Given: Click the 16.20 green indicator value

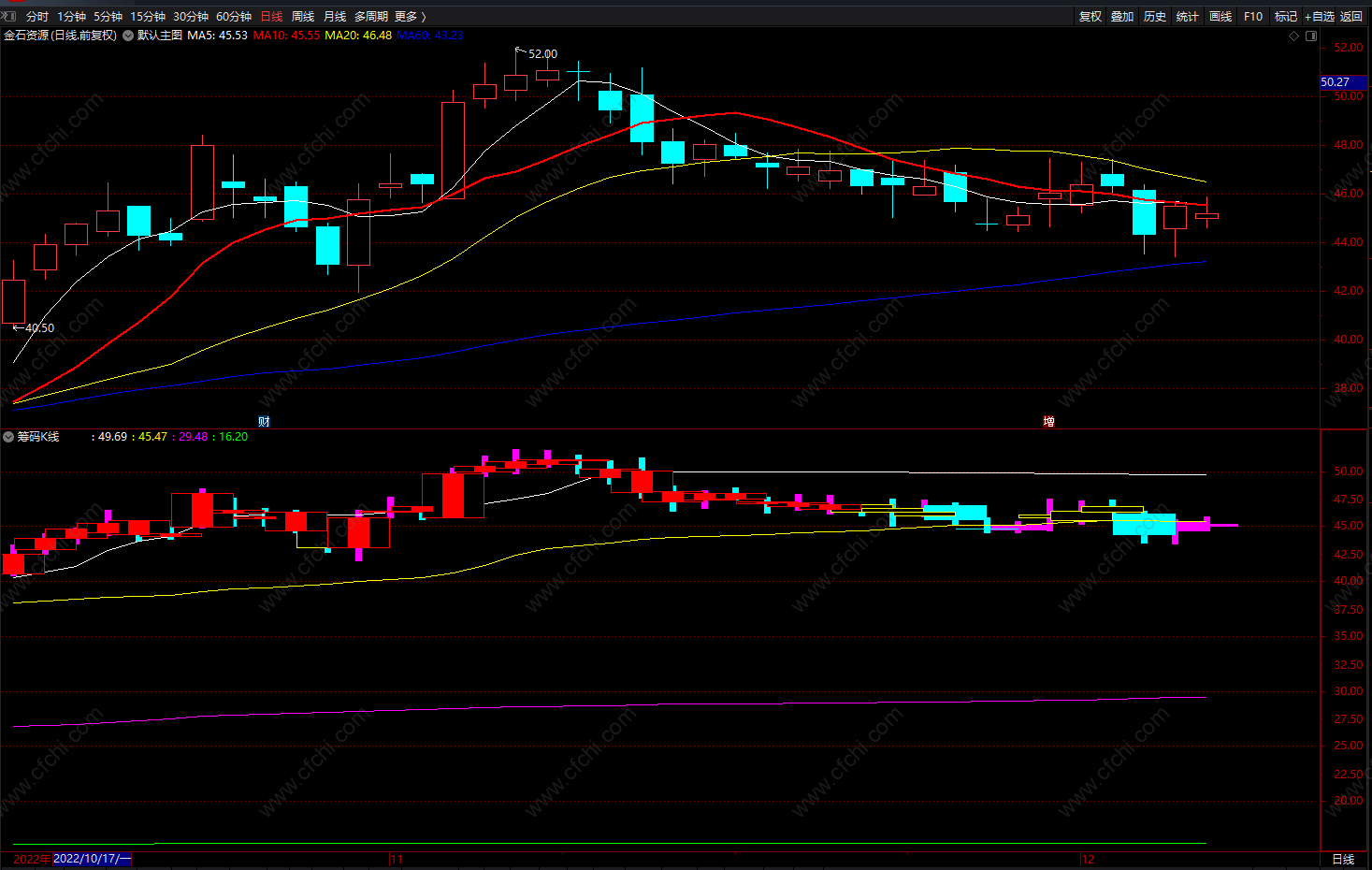Looking at the screenshot, I should (x=234, y=437).
